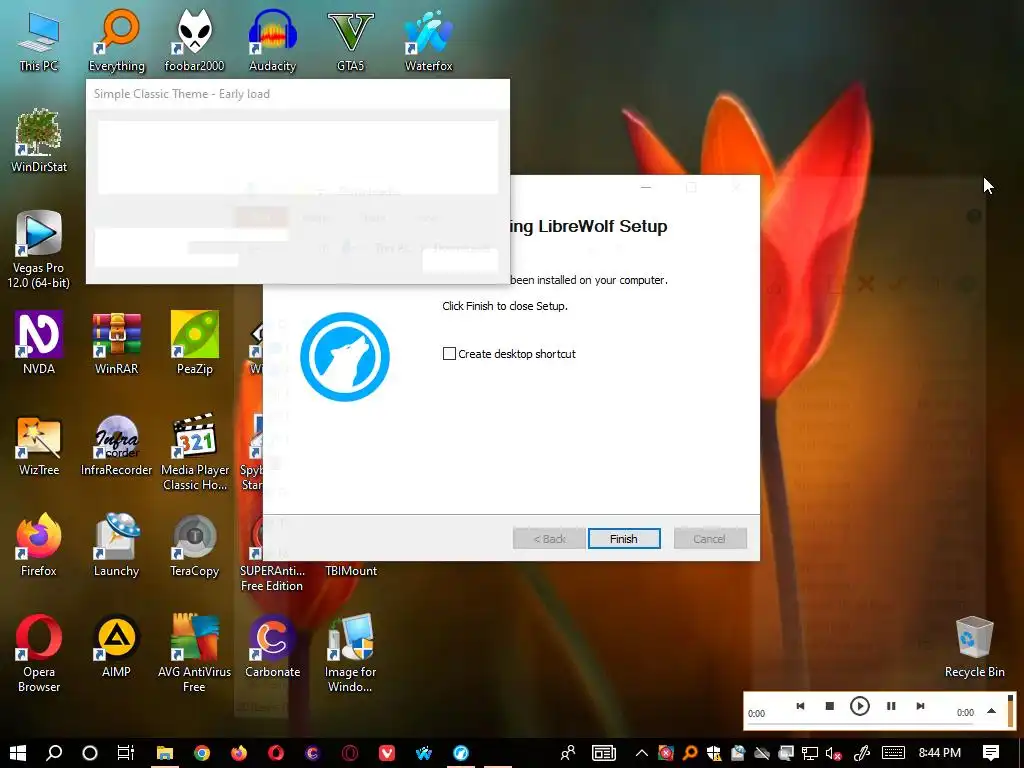Screen dimensions: 1024x768
Task: Open the People icon in the taskbar
Action: coord(568,753)
